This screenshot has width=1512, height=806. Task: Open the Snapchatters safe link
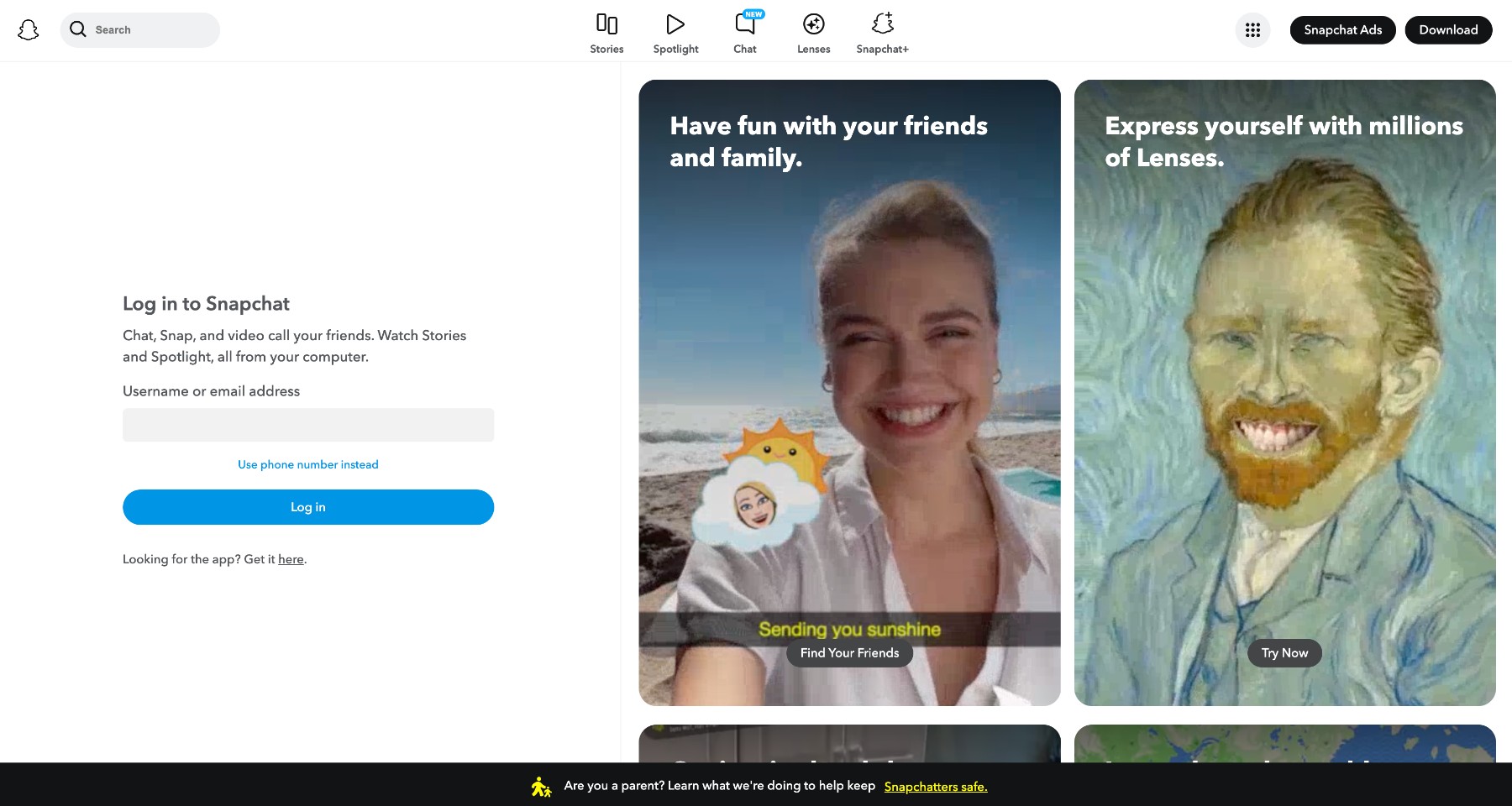[936, 787]
